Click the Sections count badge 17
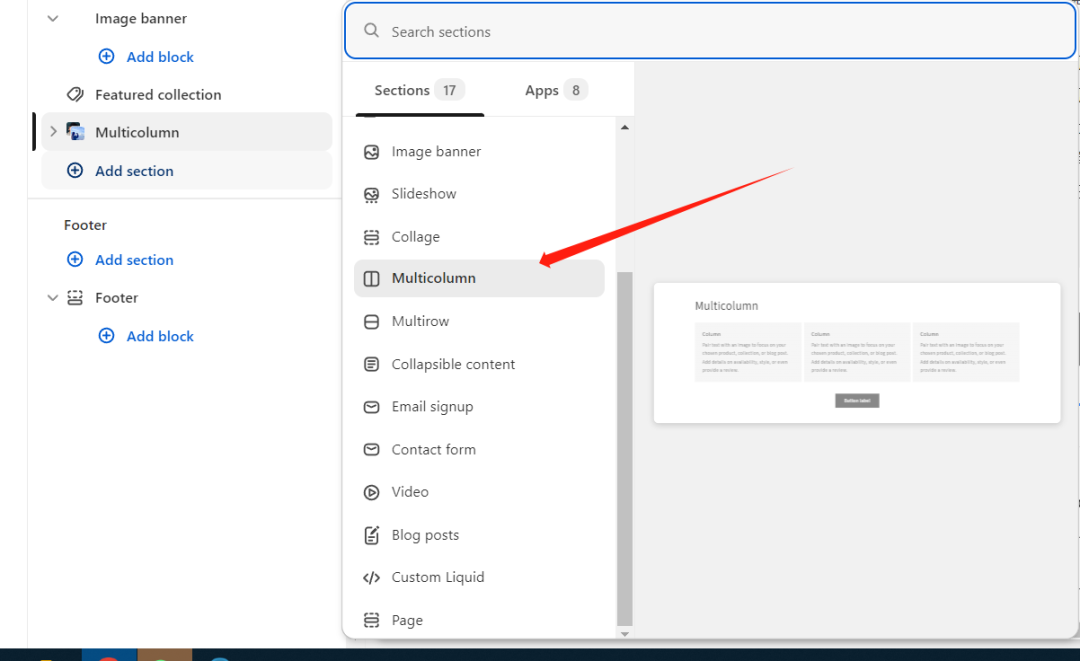This screenshot has width=1080, height=661. pyautogui.click(x=449, y=90)
